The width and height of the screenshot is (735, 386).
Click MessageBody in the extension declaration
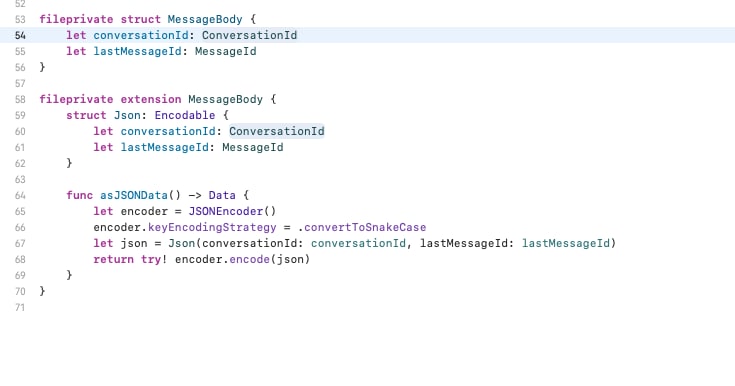tap(225, 99)
